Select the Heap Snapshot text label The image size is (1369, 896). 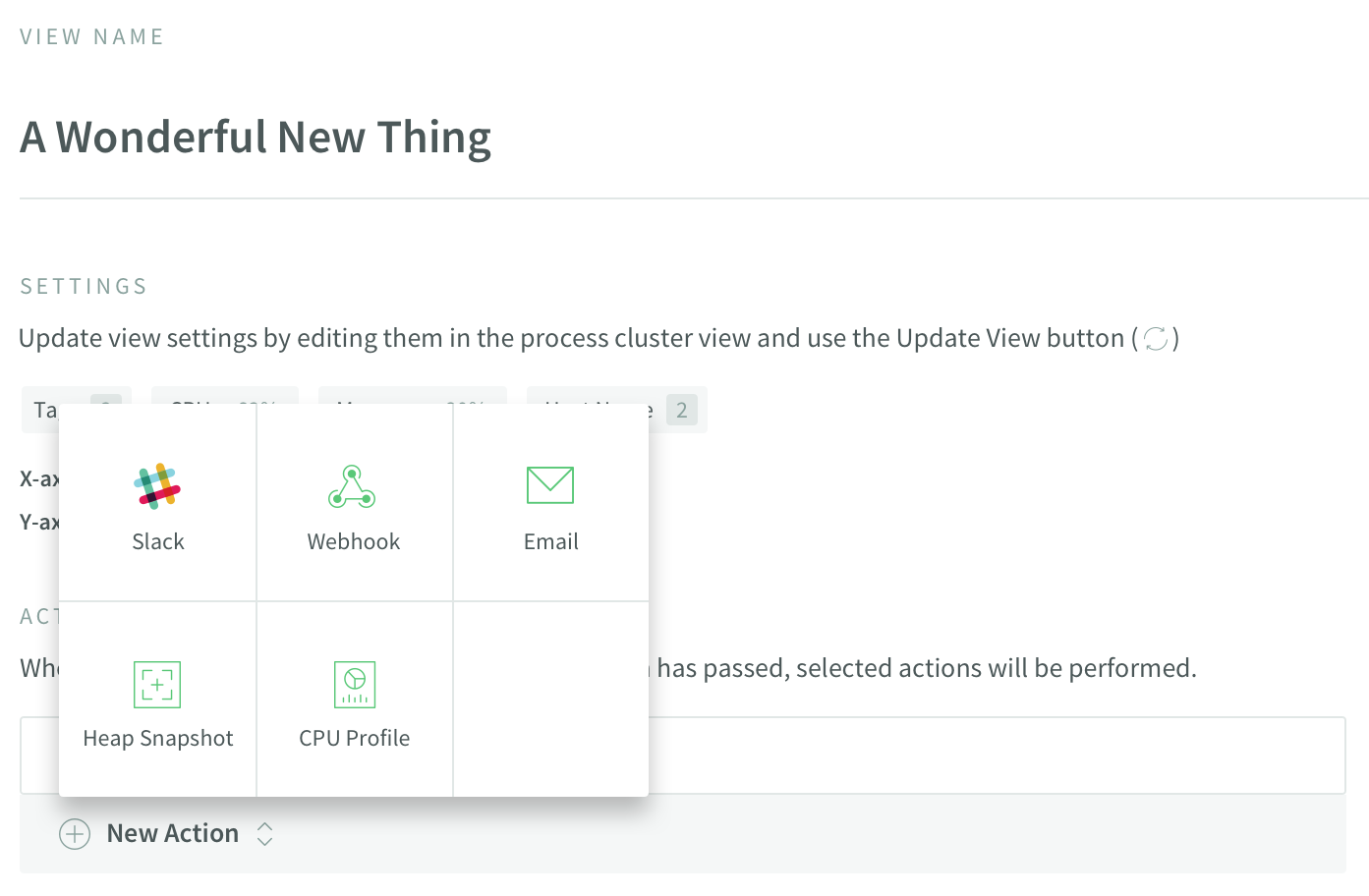[x=158, y=739]
